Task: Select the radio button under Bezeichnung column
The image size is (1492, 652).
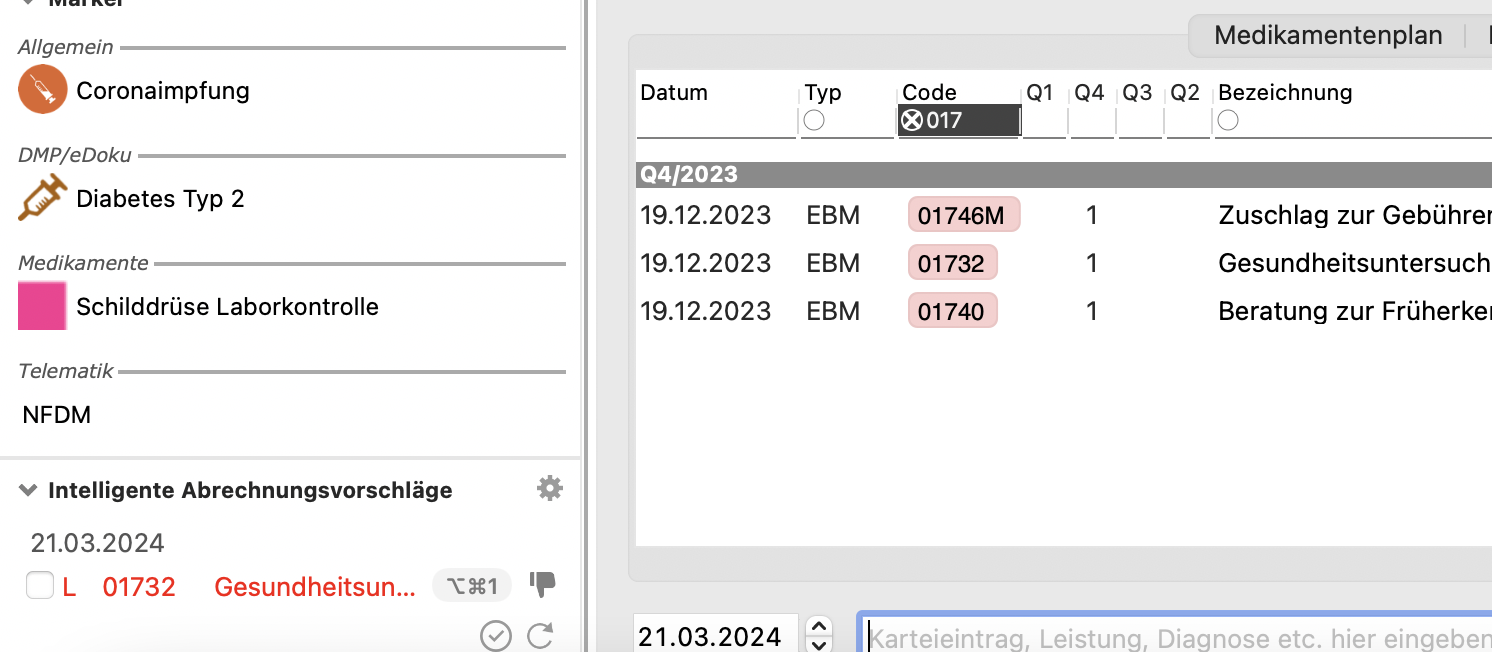Action: click(x=1228, y=120)
